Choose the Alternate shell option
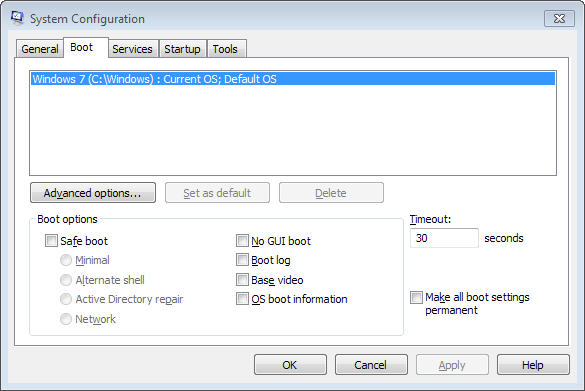Viewport: 585px width, 391px height. [66, 280]
